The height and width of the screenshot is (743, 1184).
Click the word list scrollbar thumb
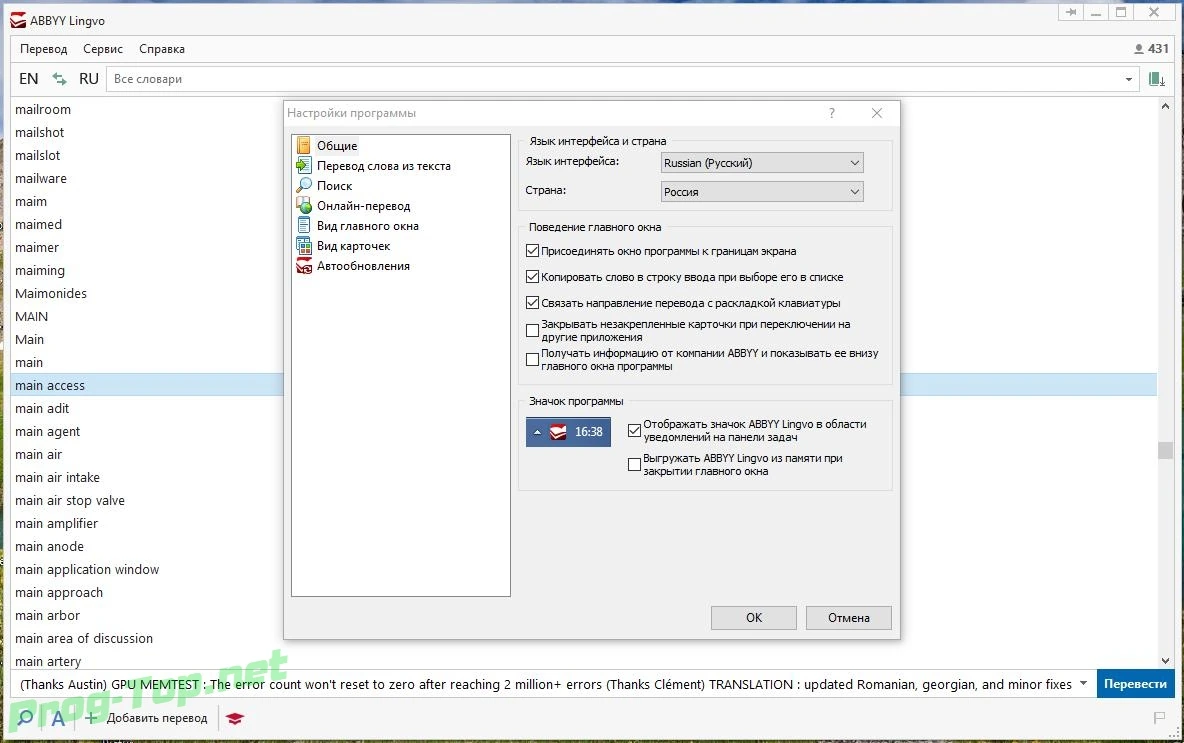1165,450
